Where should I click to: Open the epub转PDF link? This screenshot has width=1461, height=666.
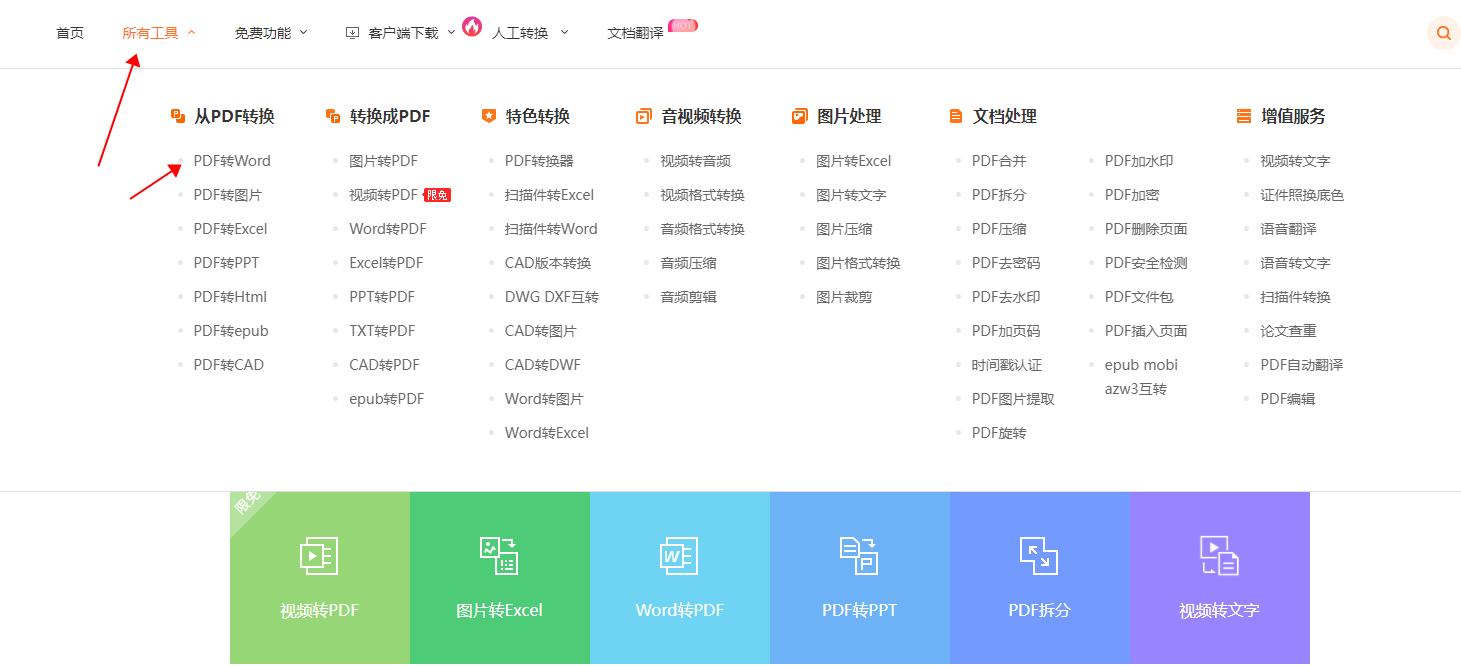[387, 399]
